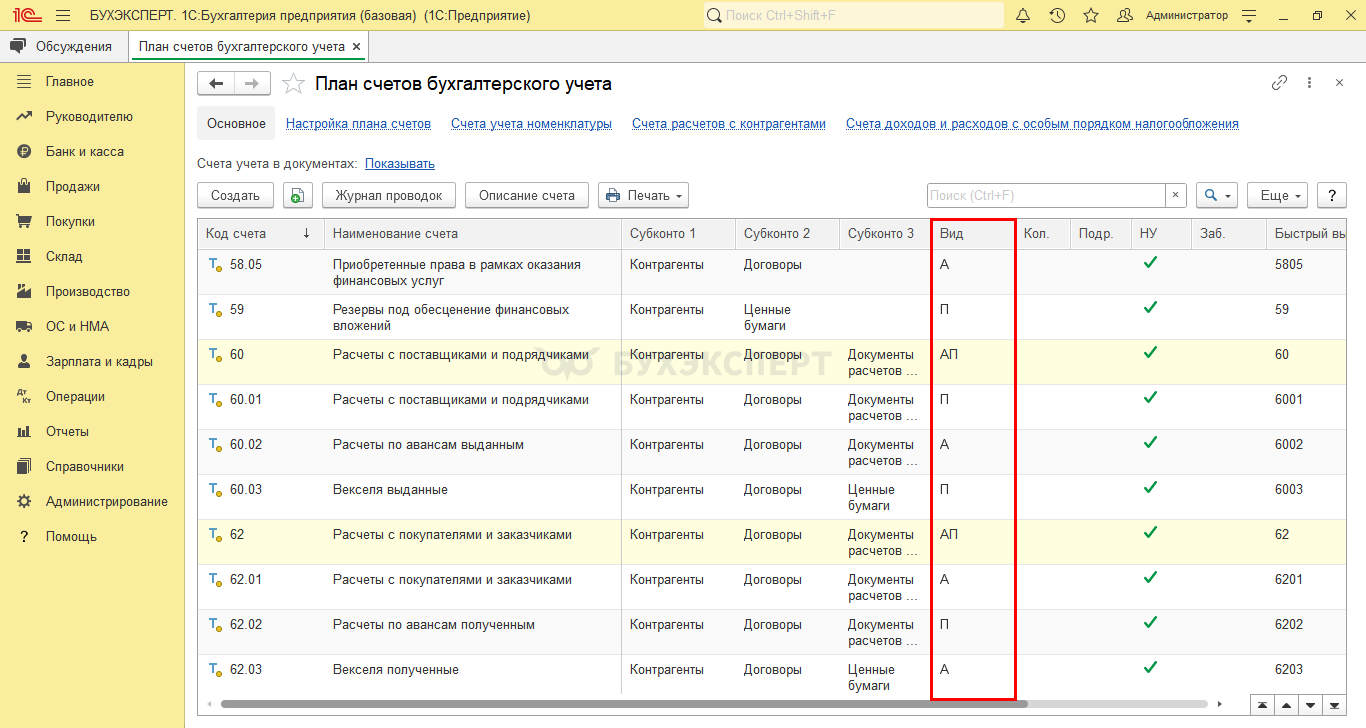Go forward with the right arrow

coord(252,83)
